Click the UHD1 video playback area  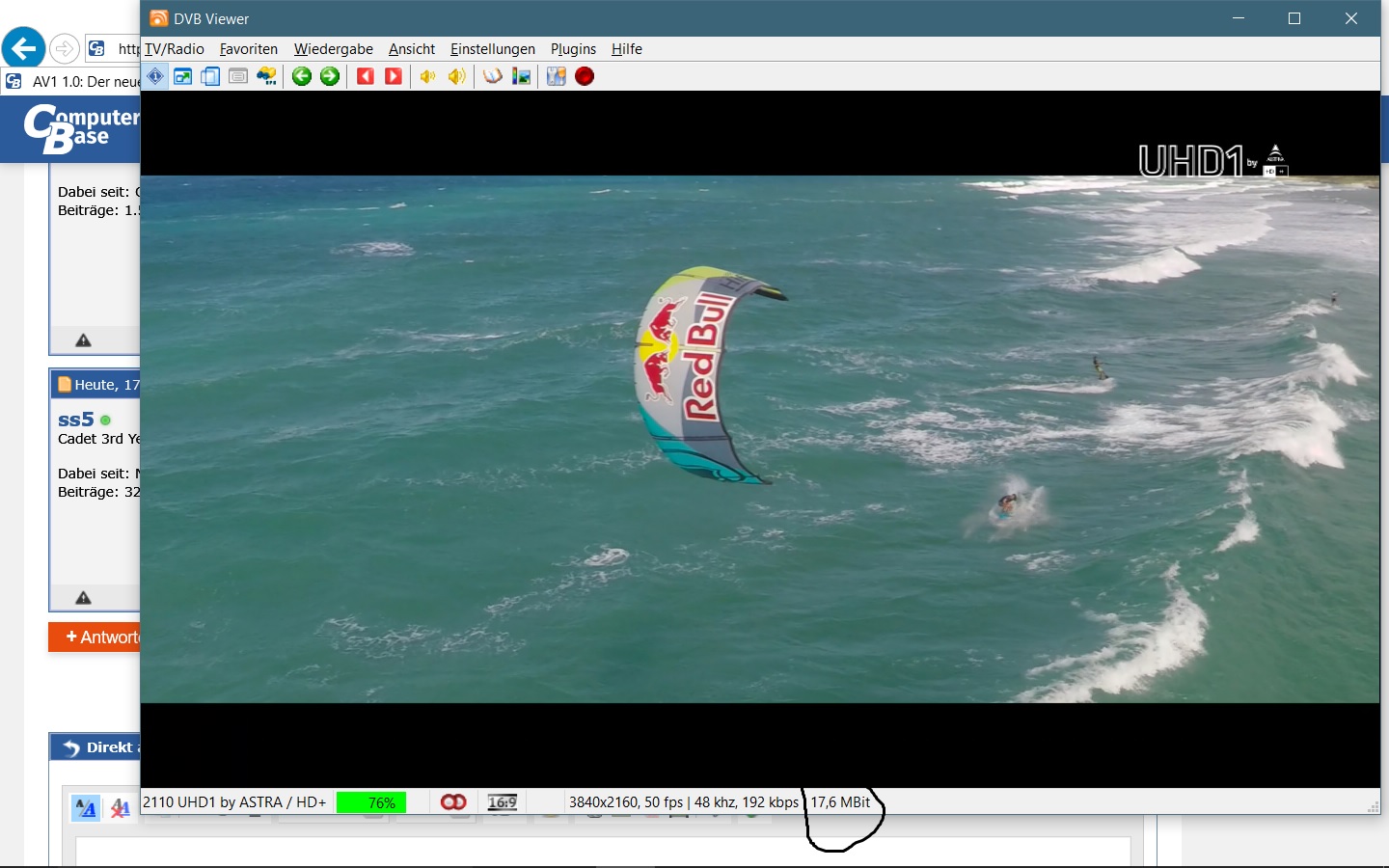[x=760, y=439]
